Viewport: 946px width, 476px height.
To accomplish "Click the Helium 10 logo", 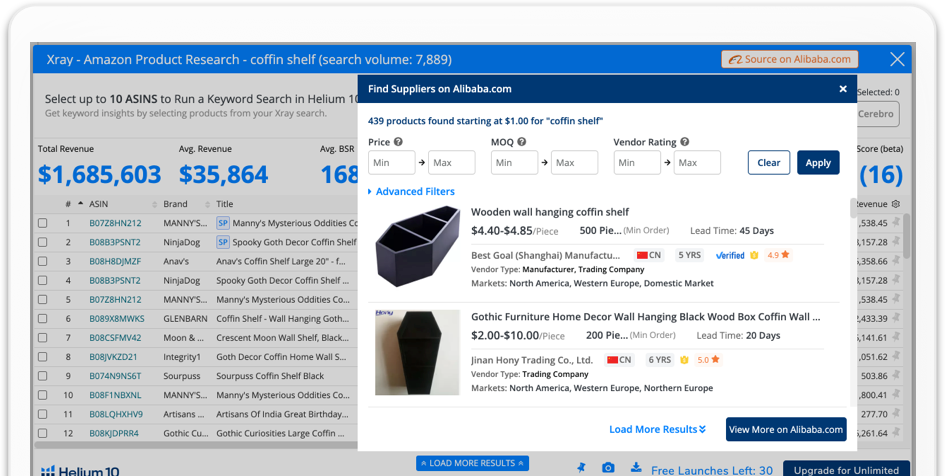I will tap(79, 470).
